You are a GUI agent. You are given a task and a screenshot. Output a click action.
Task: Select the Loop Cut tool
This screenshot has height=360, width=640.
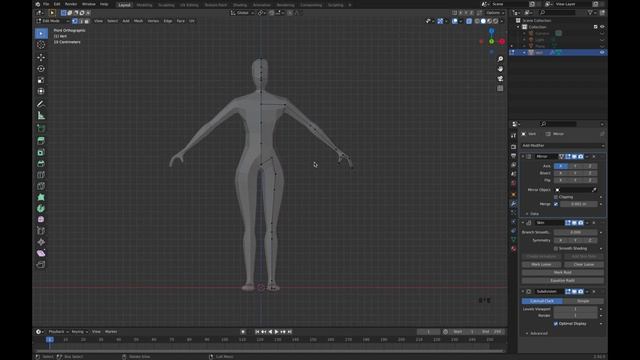coord(41,175)
